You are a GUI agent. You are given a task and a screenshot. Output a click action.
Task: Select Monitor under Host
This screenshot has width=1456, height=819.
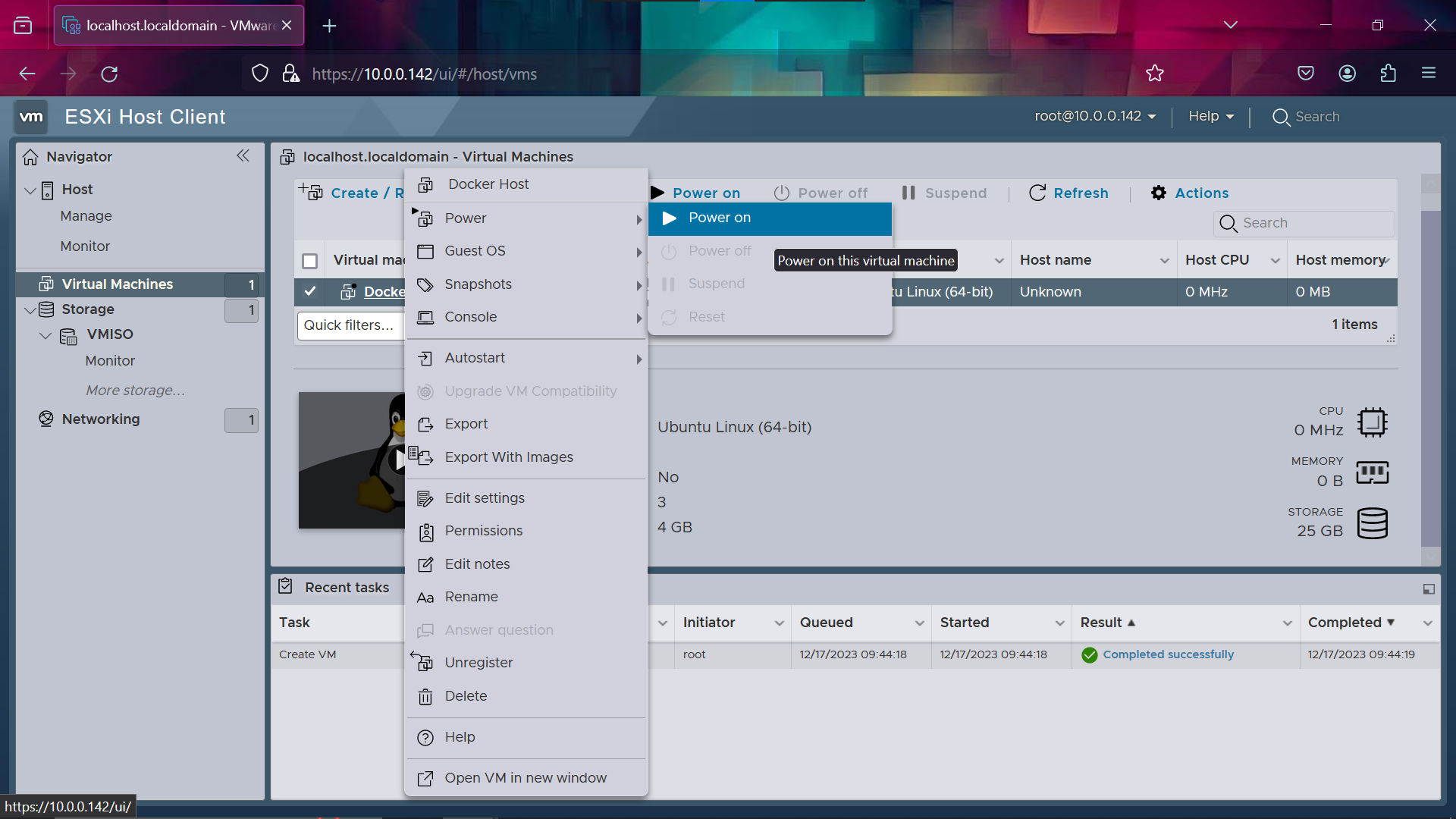(85, 246)
